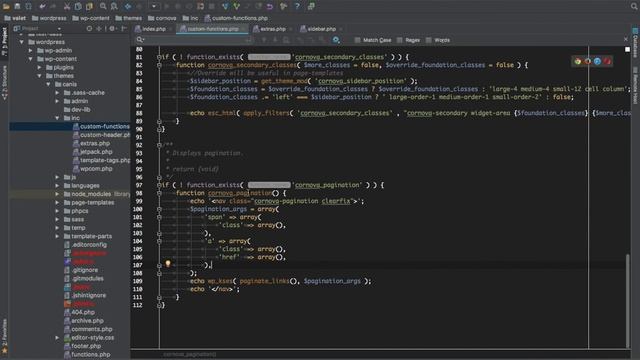The image size is (640, 360).
Task: Close the index.php tab
Action: [x=171, y=29]
